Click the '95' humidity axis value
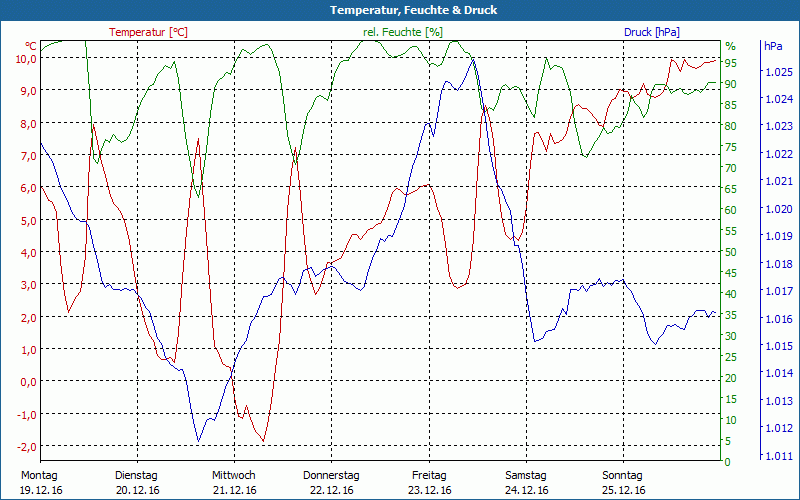800x500 pixels. [x=731, y=63]
